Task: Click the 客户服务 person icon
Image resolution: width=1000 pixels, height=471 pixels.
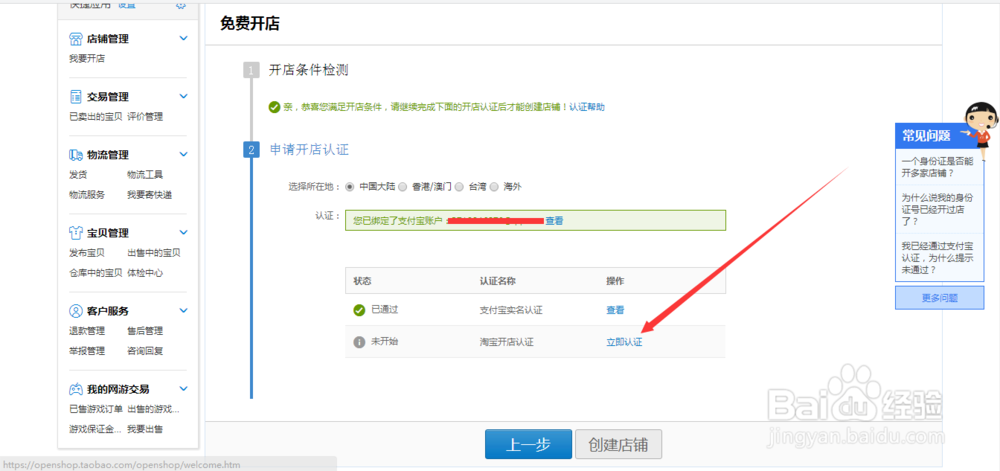Action: [76, 311]
